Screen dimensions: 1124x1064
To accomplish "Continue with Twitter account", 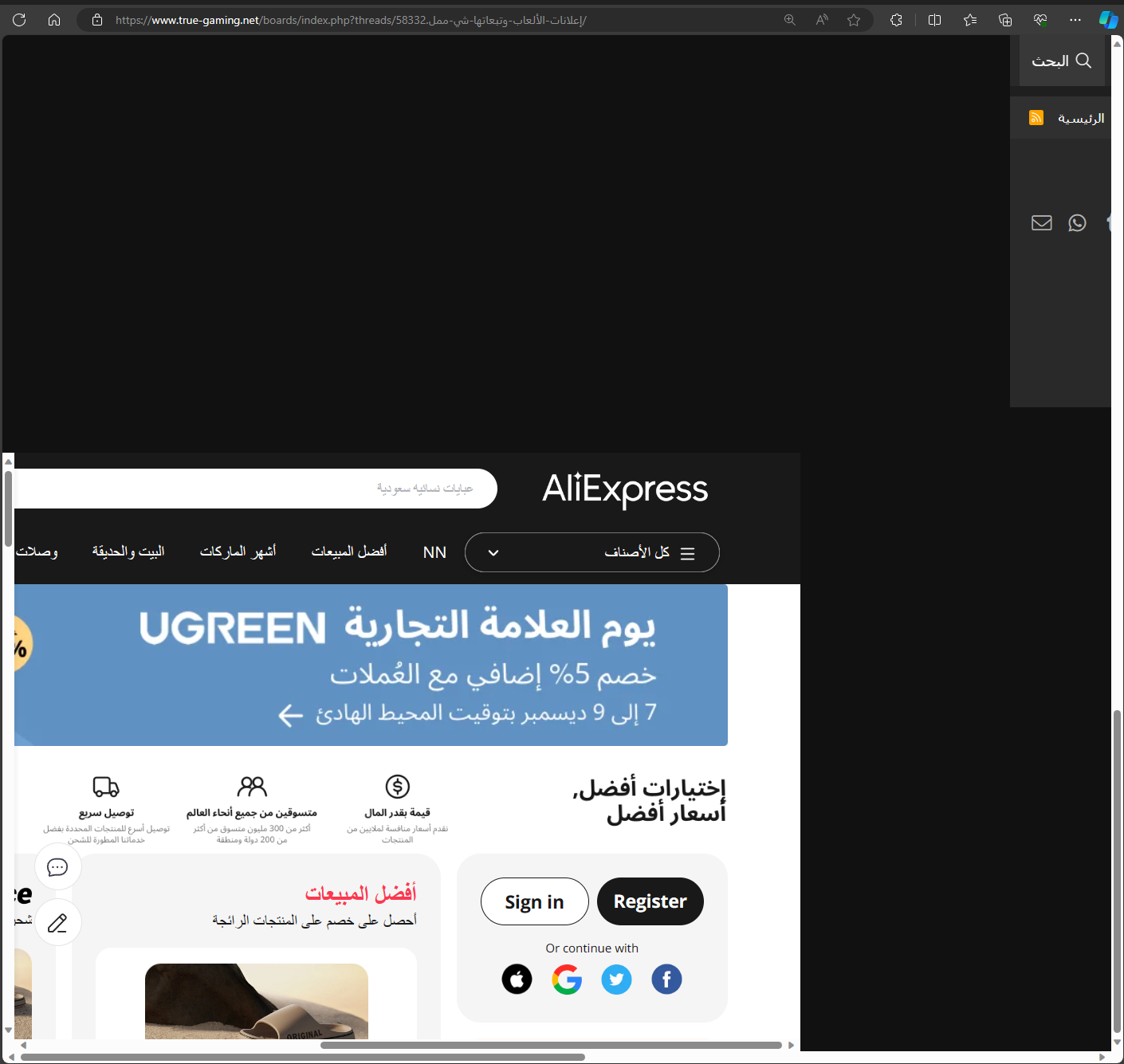I will pyautogui.click(x=616, y=979).
